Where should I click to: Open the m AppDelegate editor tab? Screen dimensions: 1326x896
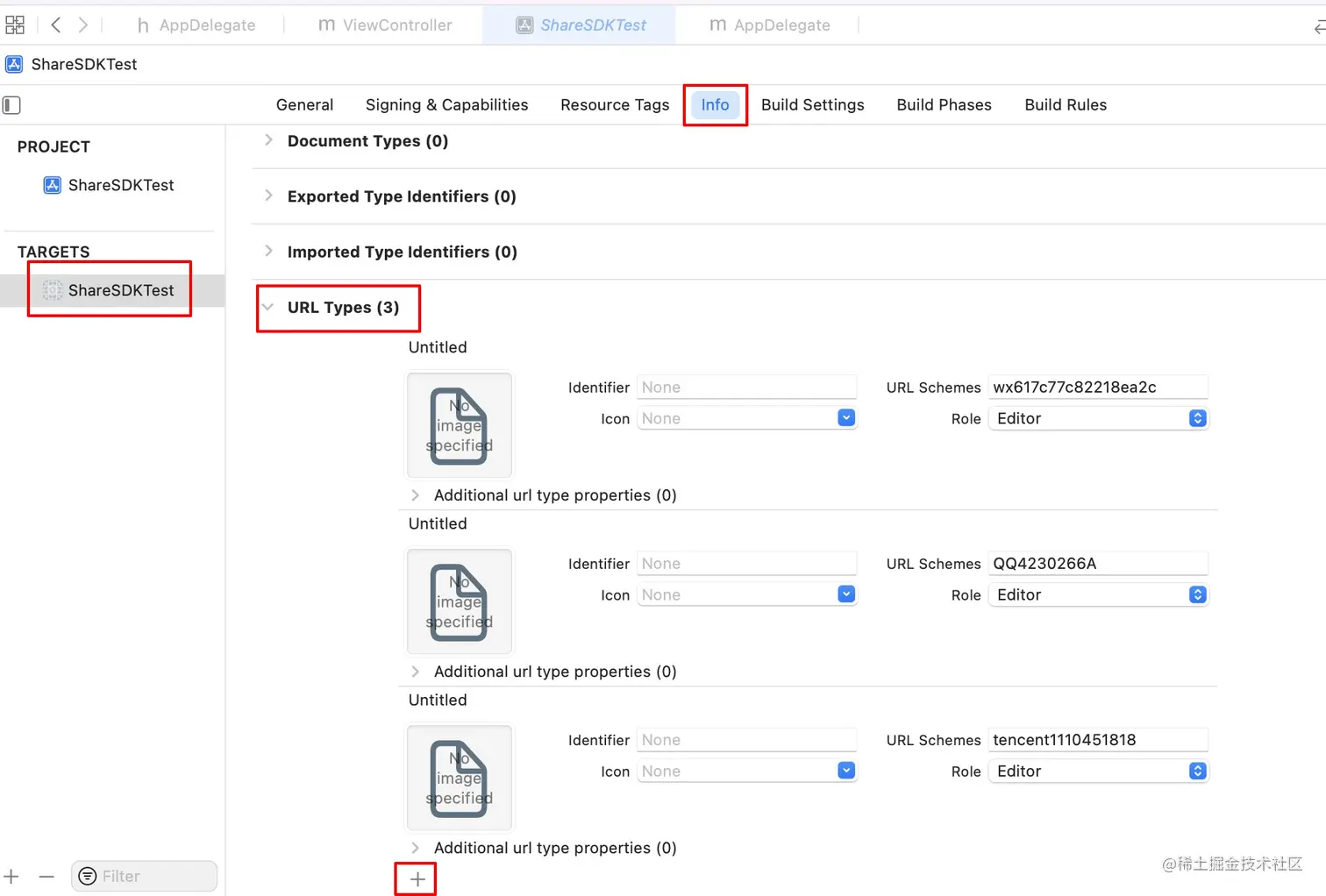pos(770,25)
